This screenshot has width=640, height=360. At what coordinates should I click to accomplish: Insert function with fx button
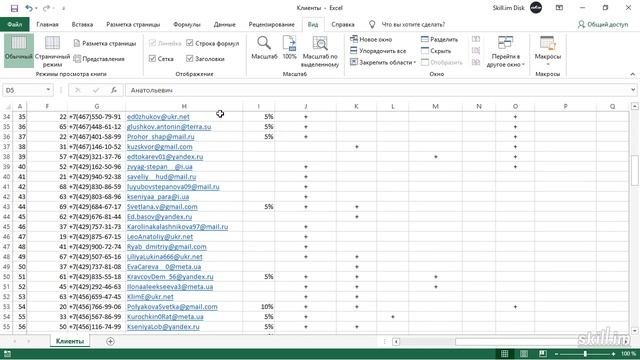114,90
